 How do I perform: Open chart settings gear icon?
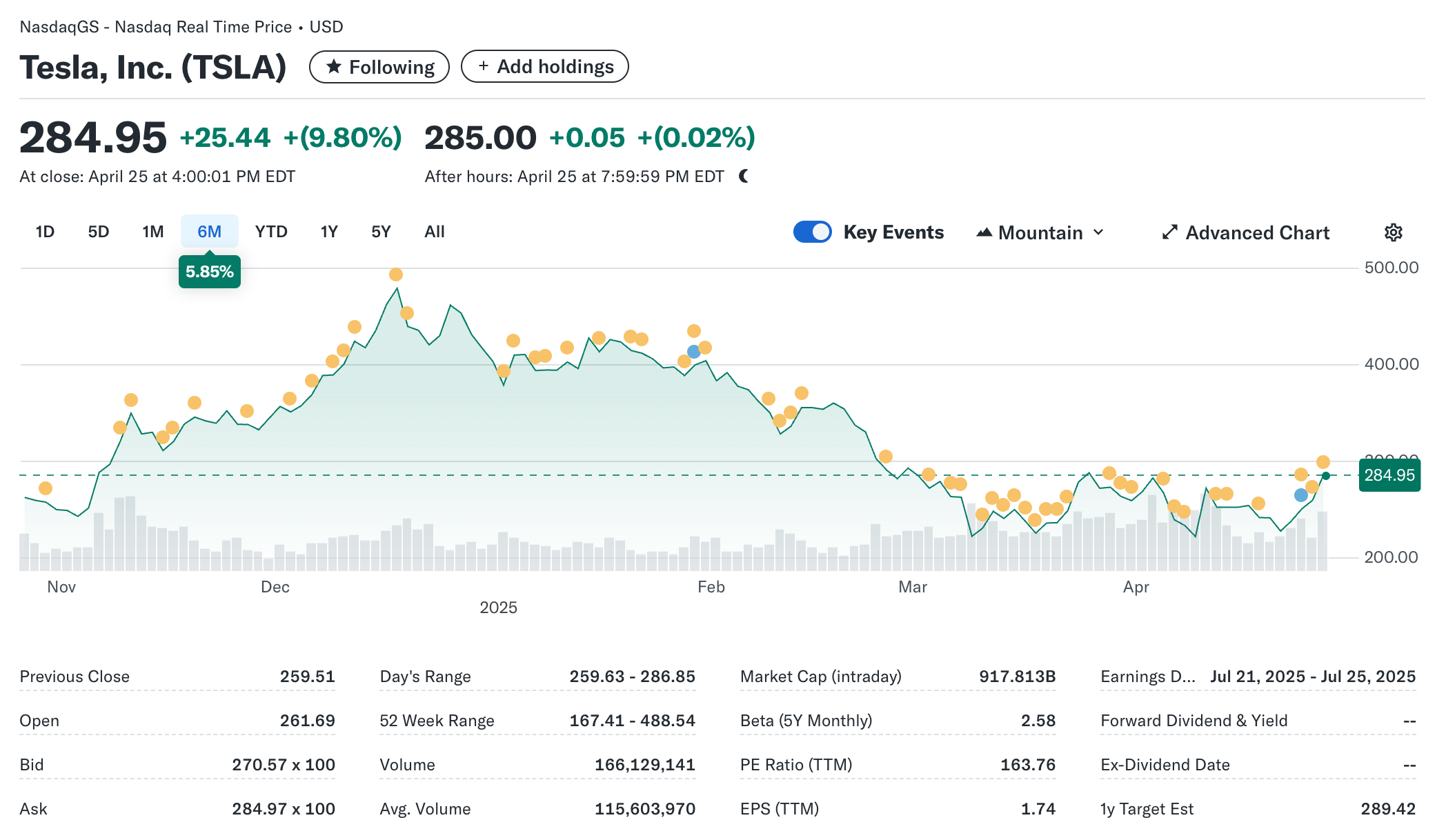click(x=1393, y=232)
